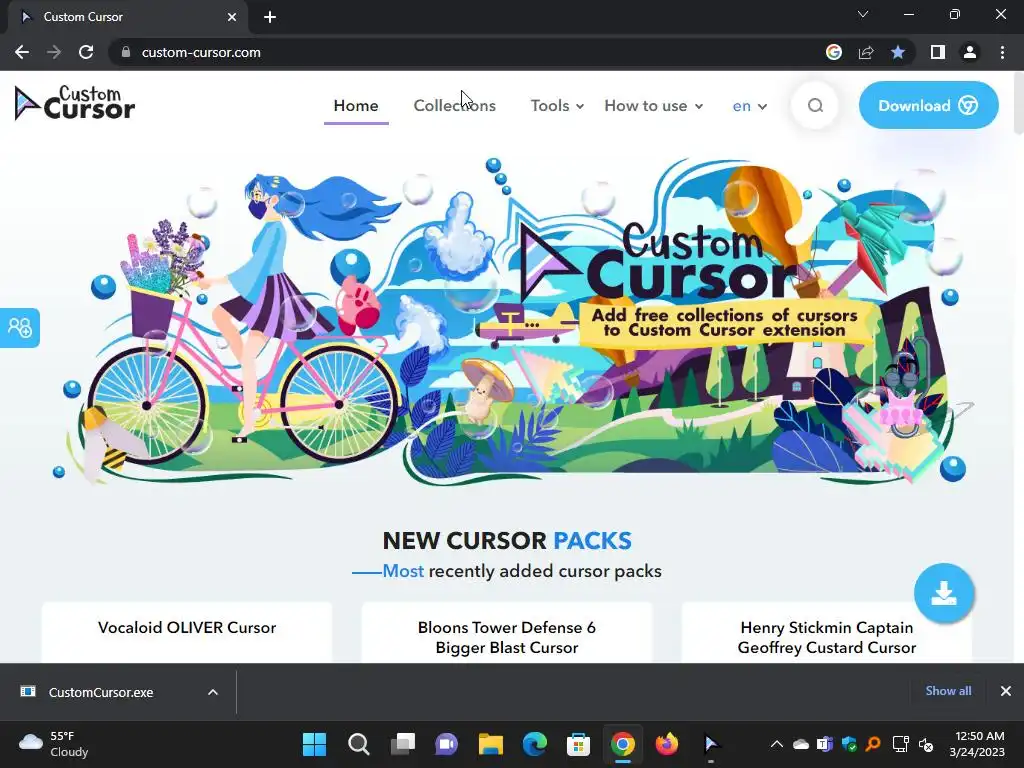Go back with browser back arrow
The height and width of the screenshot is (768, 1024).
pyautogui.click(x=22, y=52)
